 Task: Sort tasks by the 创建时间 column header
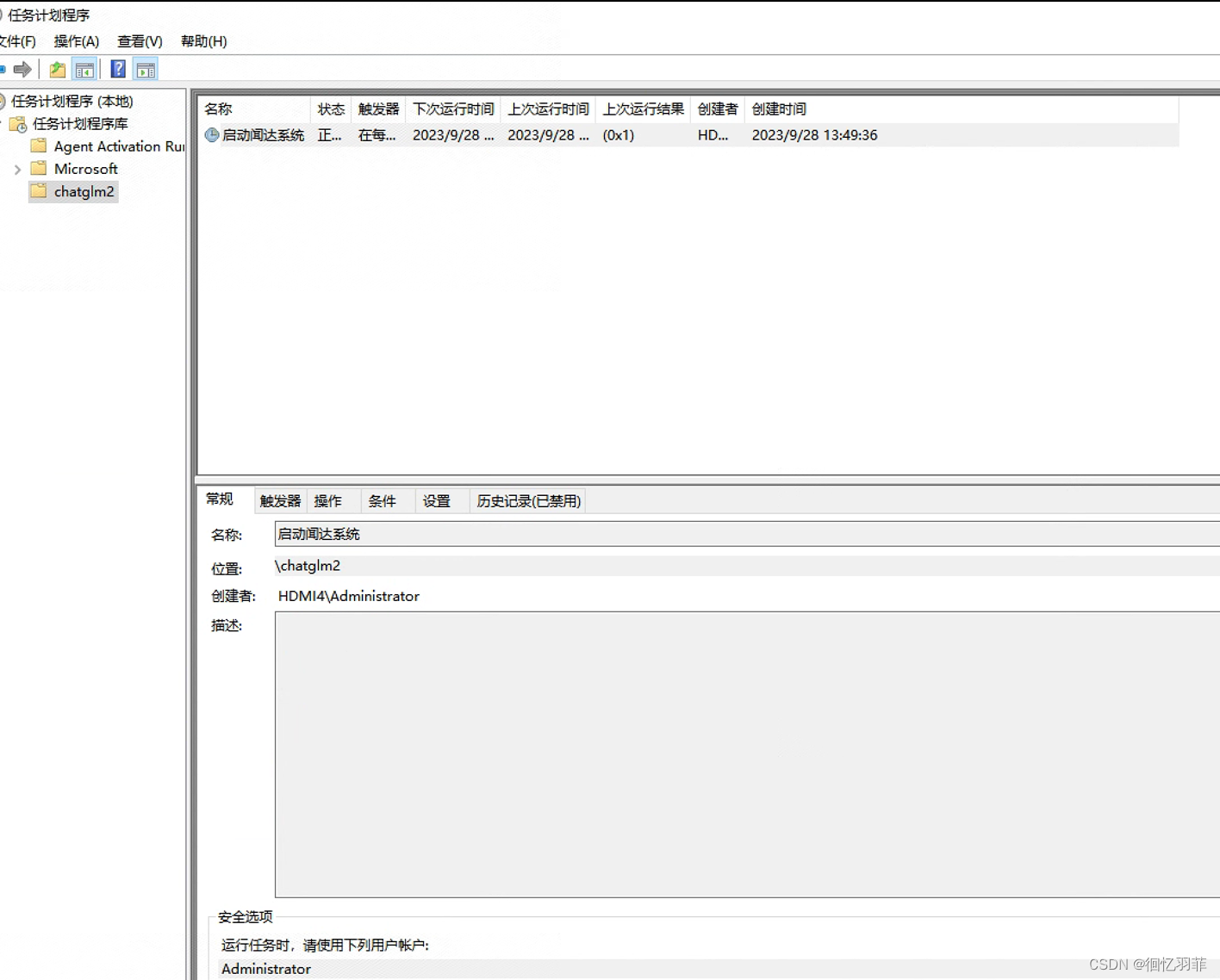778,109
